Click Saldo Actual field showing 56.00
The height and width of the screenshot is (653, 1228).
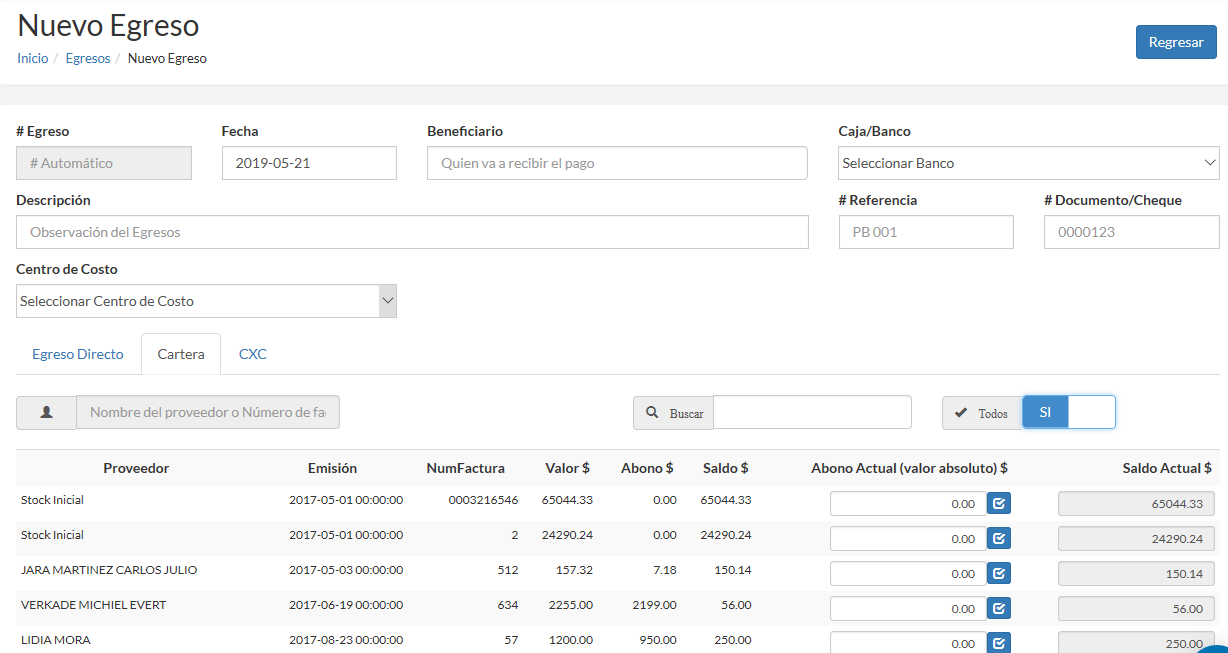1136,609
